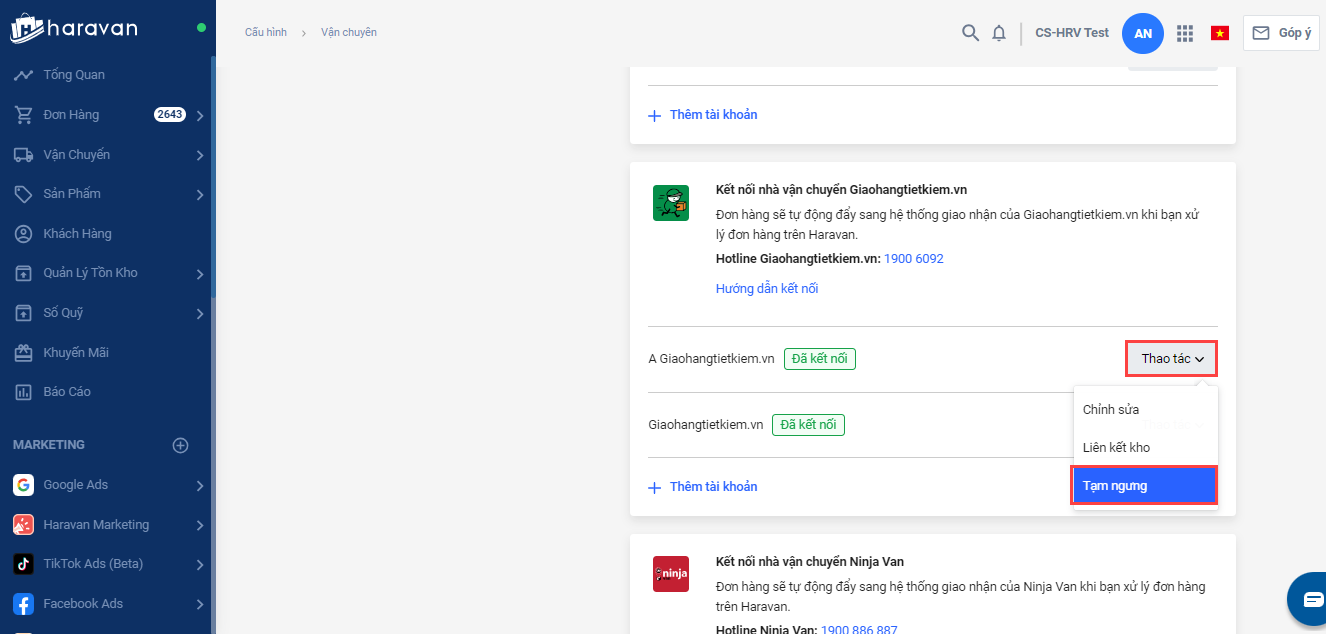Click Giaohangtietkiem hotline 1900 6092

click(914, 259)
